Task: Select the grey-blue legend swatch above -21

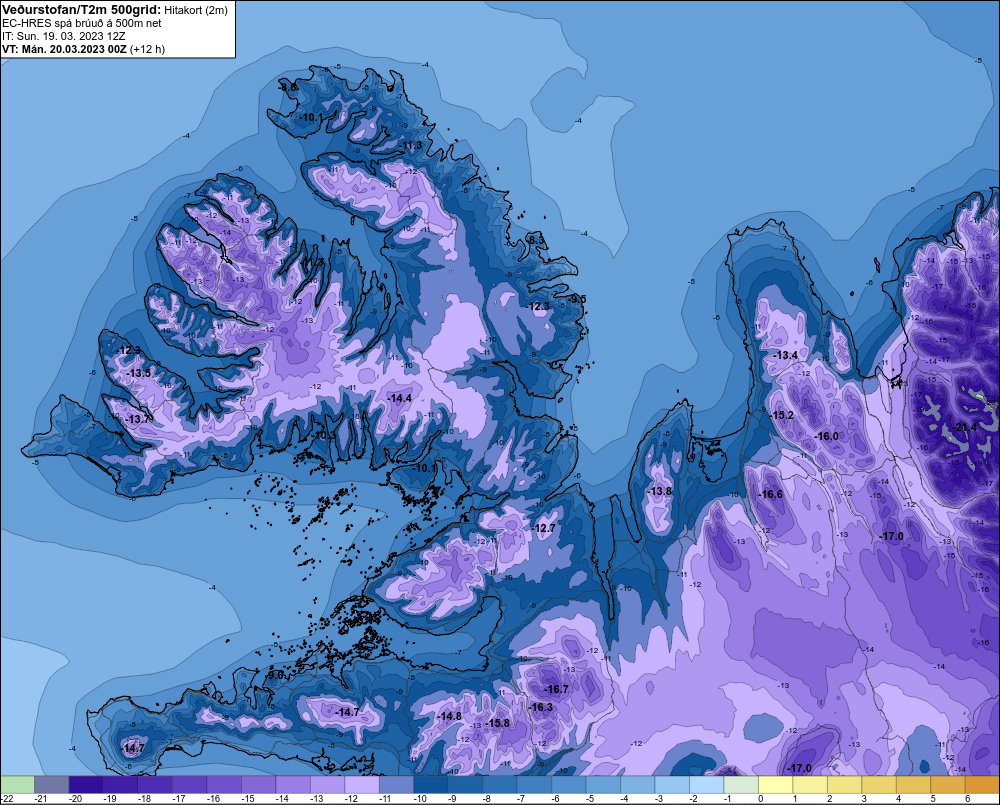Action: [x=51, y=784]
